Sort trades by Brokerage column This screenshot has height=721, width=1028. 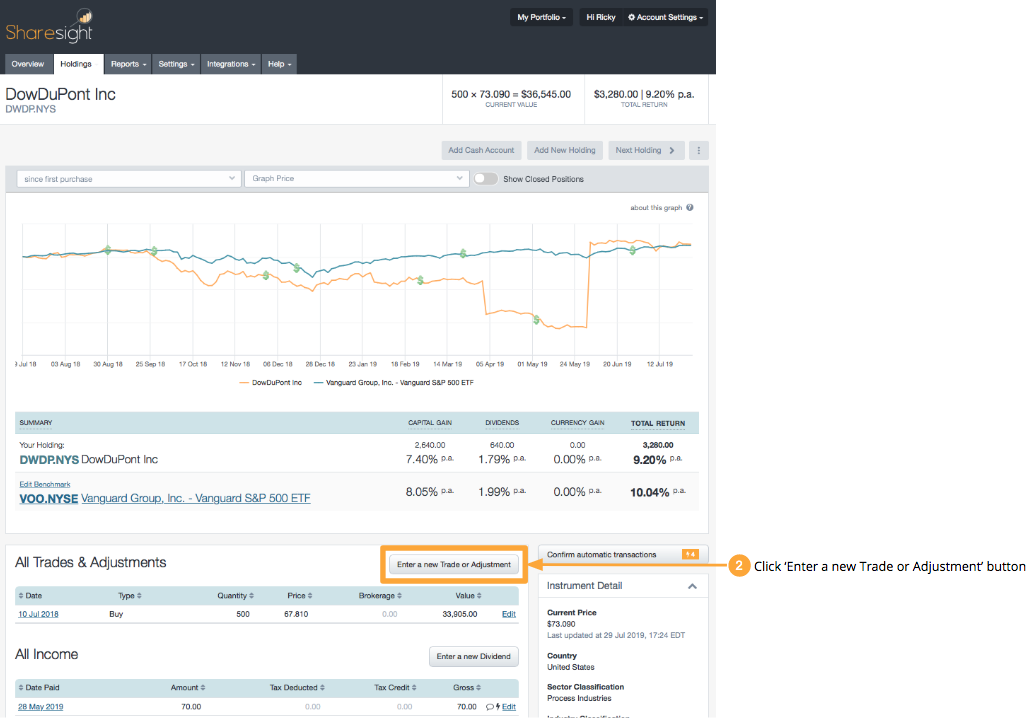(x=380, y=596)
